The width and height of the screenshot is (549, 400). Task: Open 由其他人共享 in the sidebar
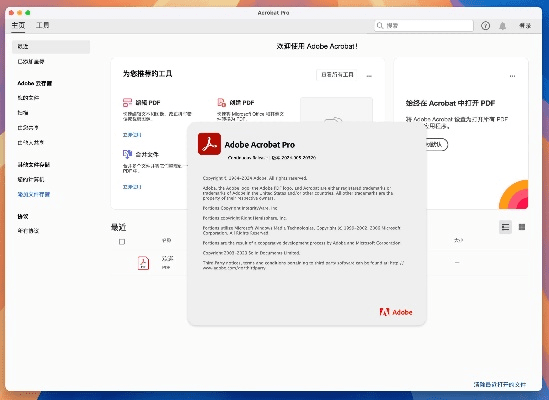(x=31, y=143)
